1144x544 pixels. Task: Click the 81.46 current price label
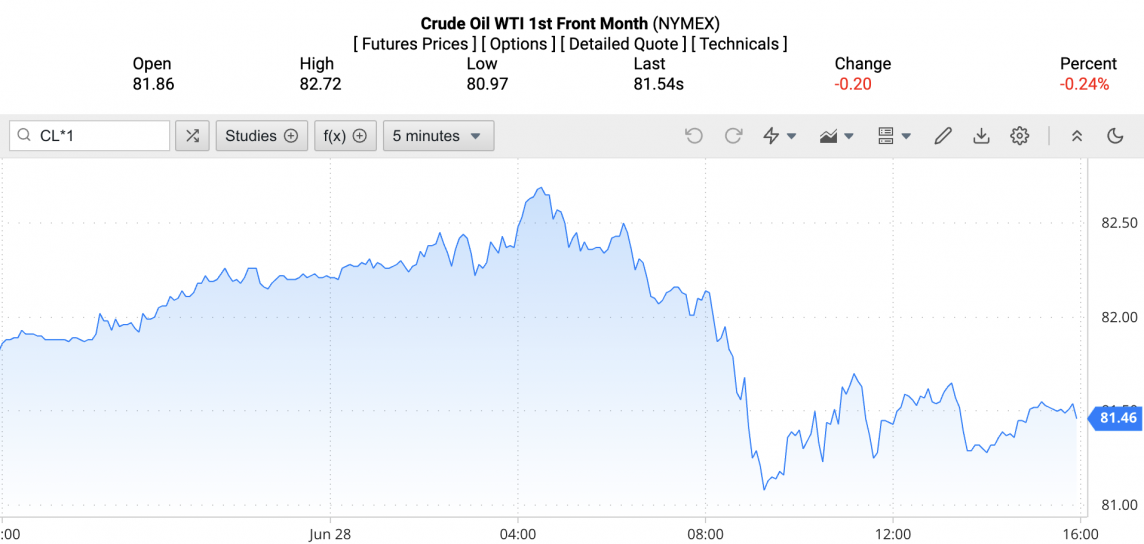coord(1117,418)
